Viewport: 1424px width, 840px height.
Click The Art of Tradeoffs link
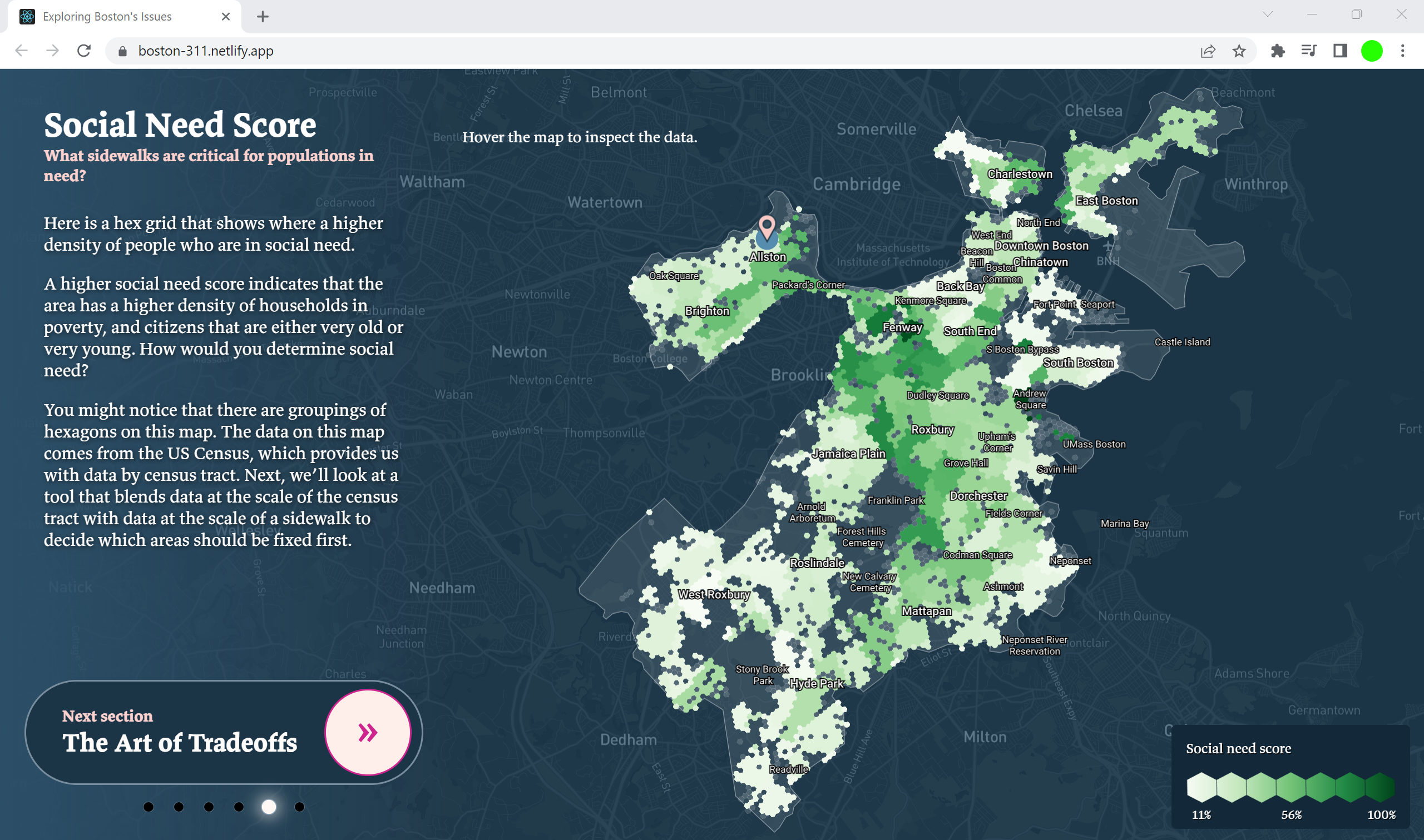[180, 743]
